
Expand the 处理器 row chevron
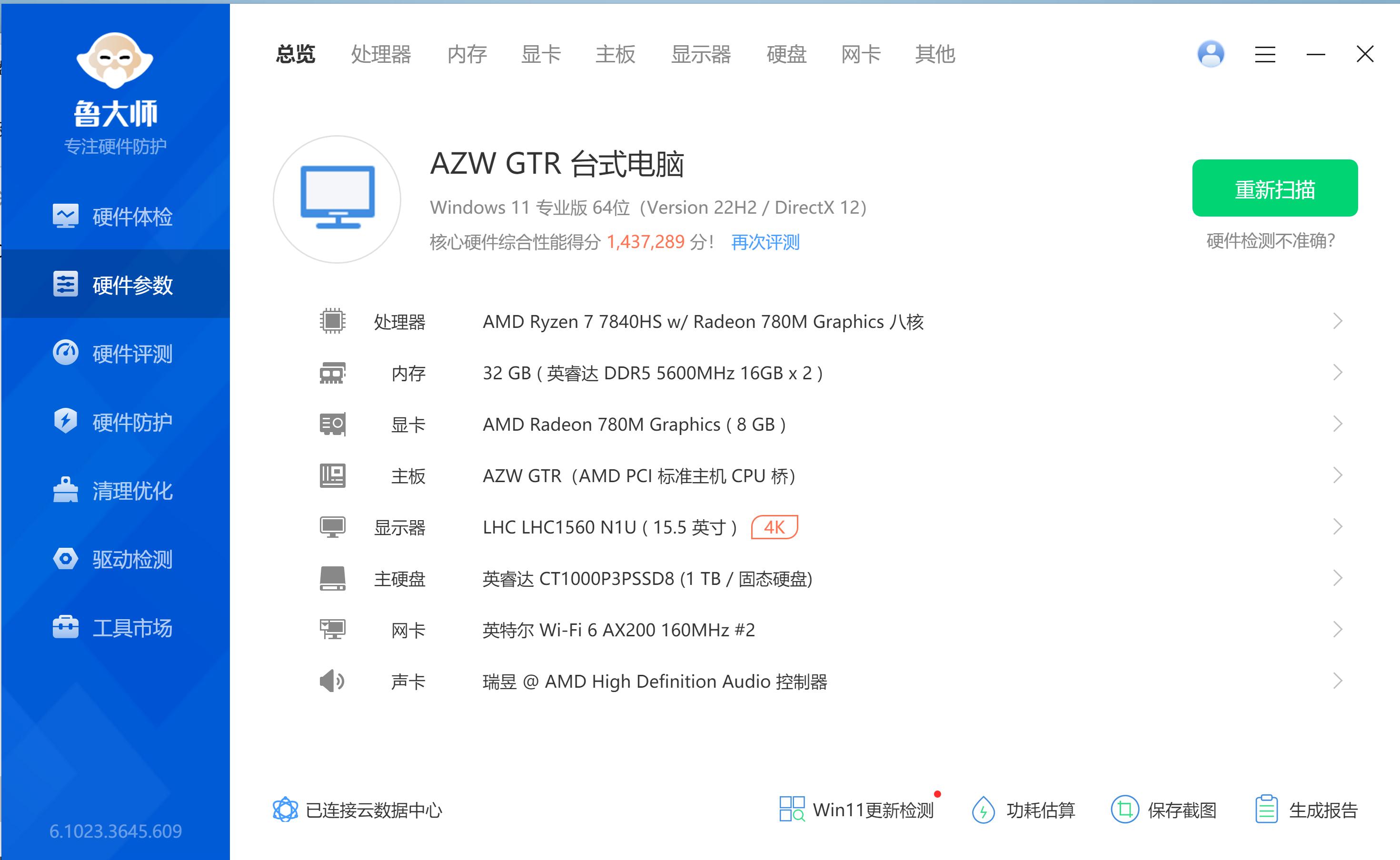[x=1338, y=321]
